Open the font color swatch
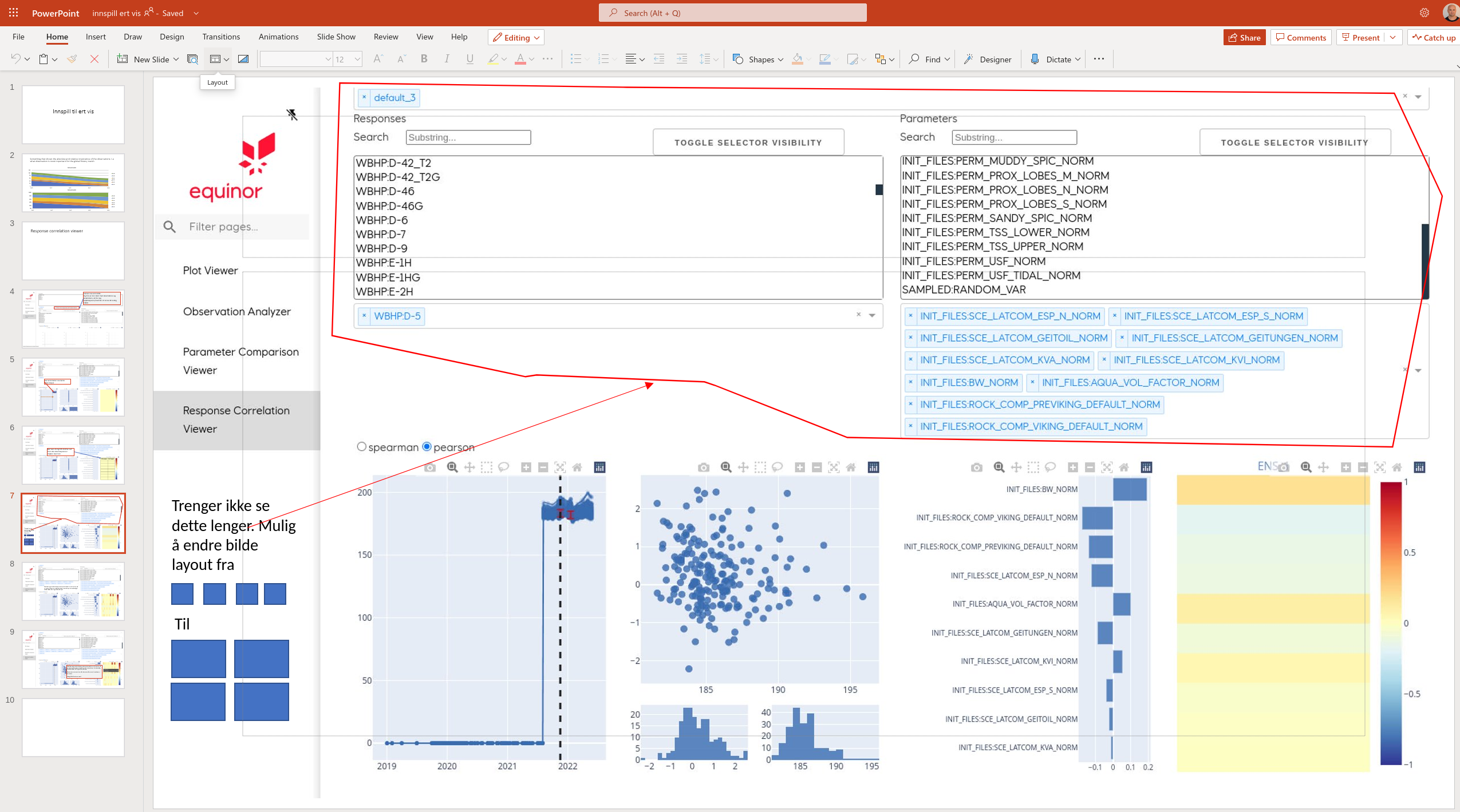The height and width of the screenshot is (812, 1460). 521,58
